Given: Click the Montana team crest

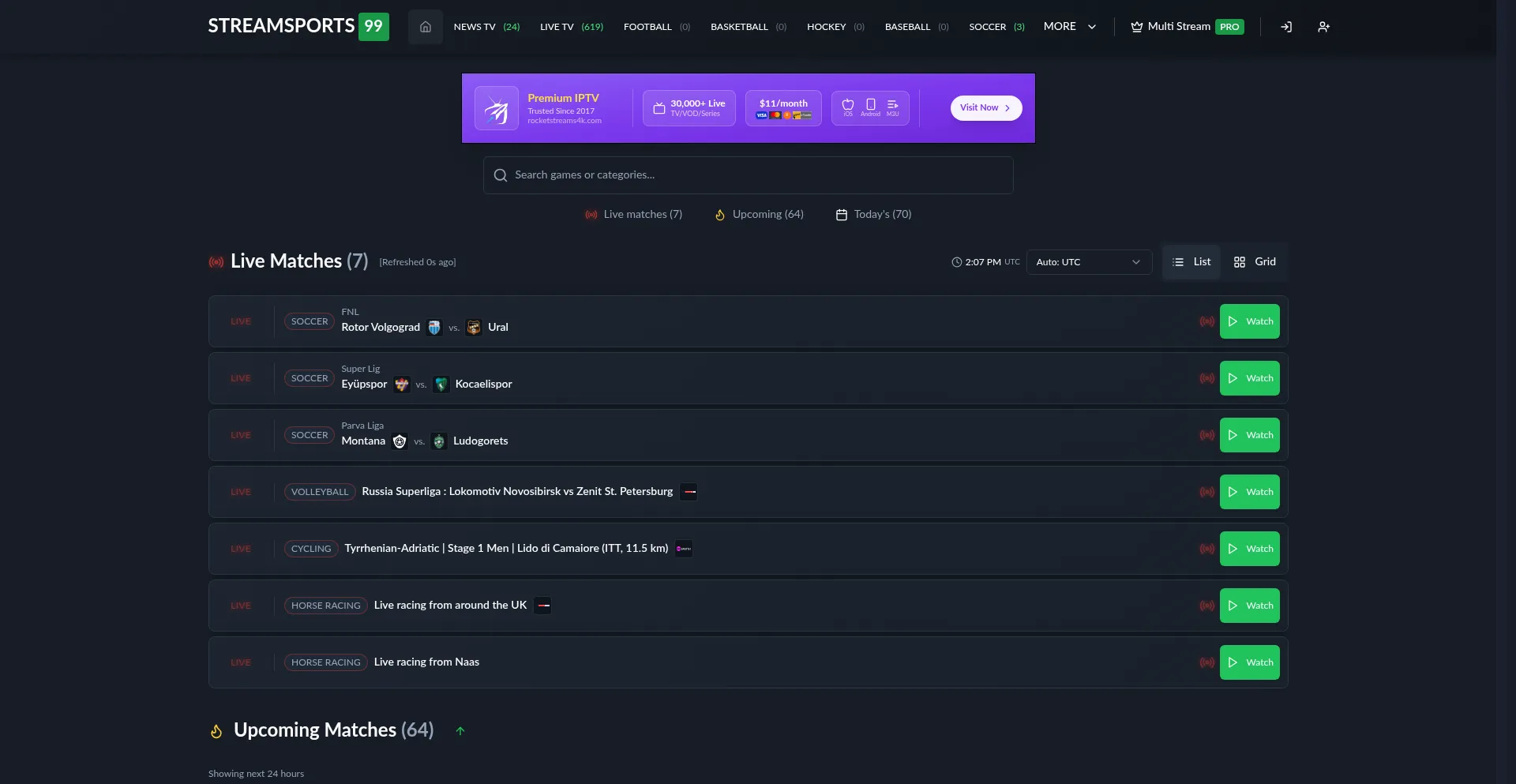Looking at the screenshot, I should 400,441.
